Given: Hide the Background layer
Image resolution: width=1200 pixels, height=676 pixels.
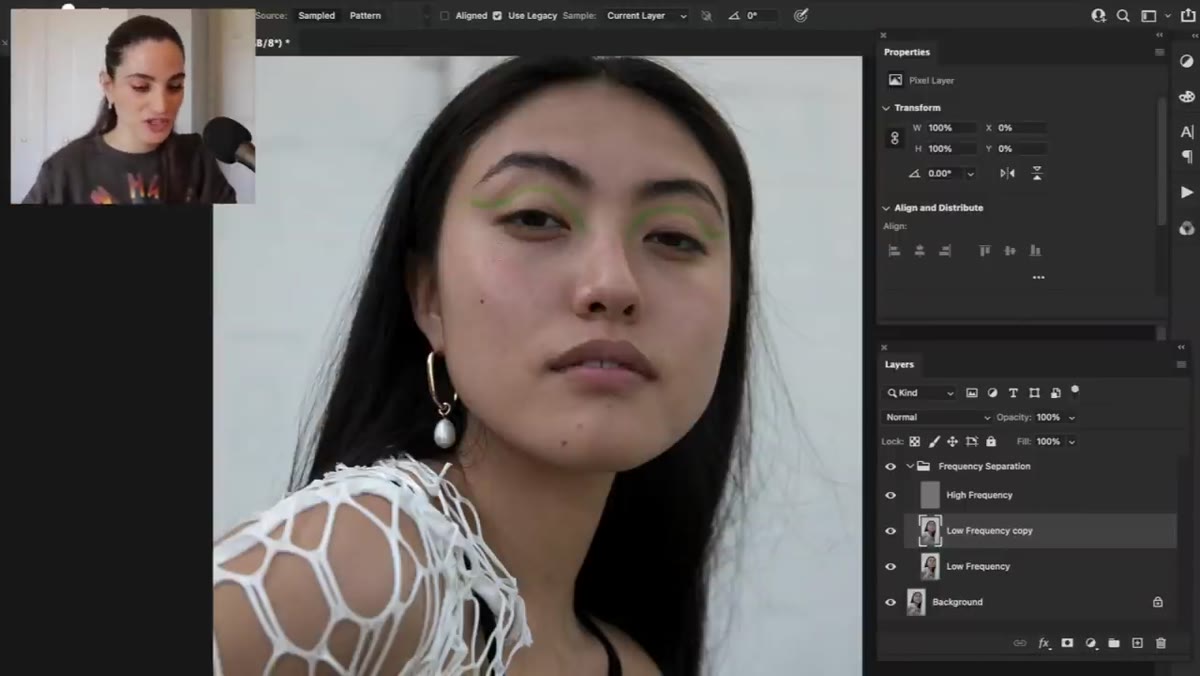Looking at the screenshot, I should (x=891, y=602).
